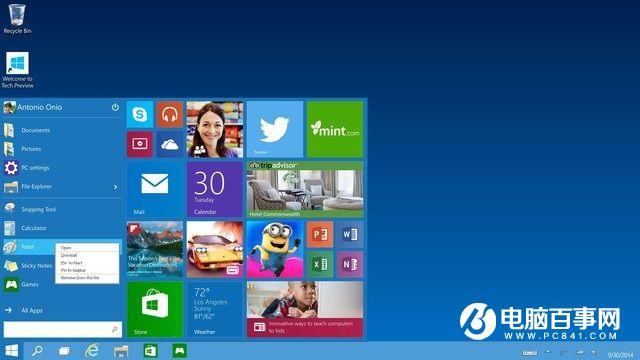Open the mint.com tile
This screenshot has height=360, width=640.
click(335, 129)
